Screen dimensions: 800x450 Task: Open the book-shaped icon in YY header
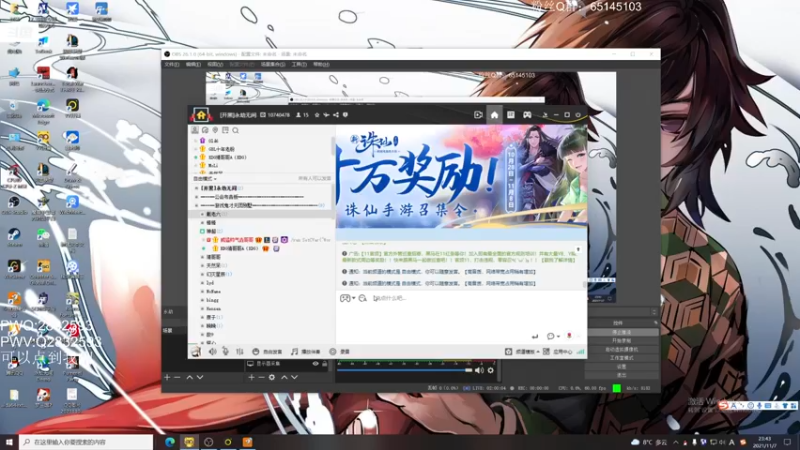(x=511, y=115)
